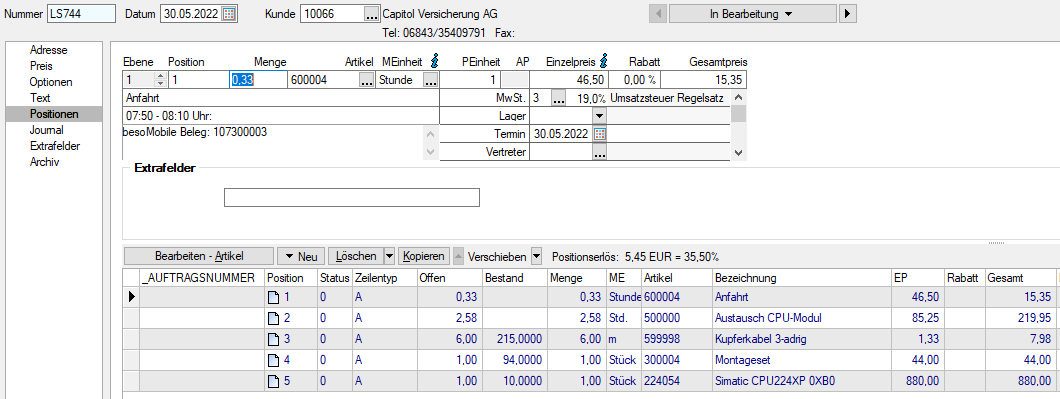Click the Rabatt field 0,00 %
The width and height of the screenshot is (1060, 399).
pos(634,80)
